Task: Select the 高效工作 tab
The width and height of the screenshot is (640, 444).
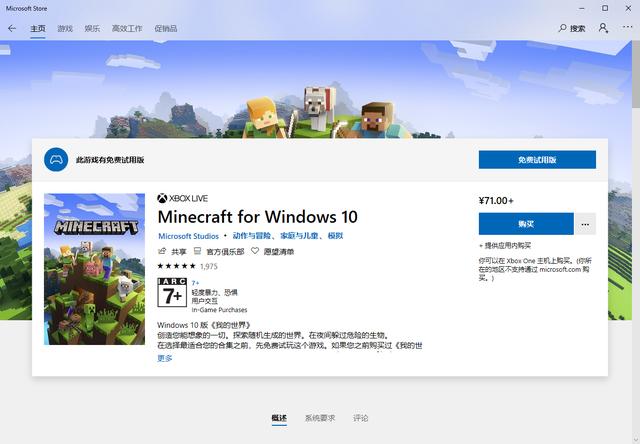Action: (x=127, y=29)
